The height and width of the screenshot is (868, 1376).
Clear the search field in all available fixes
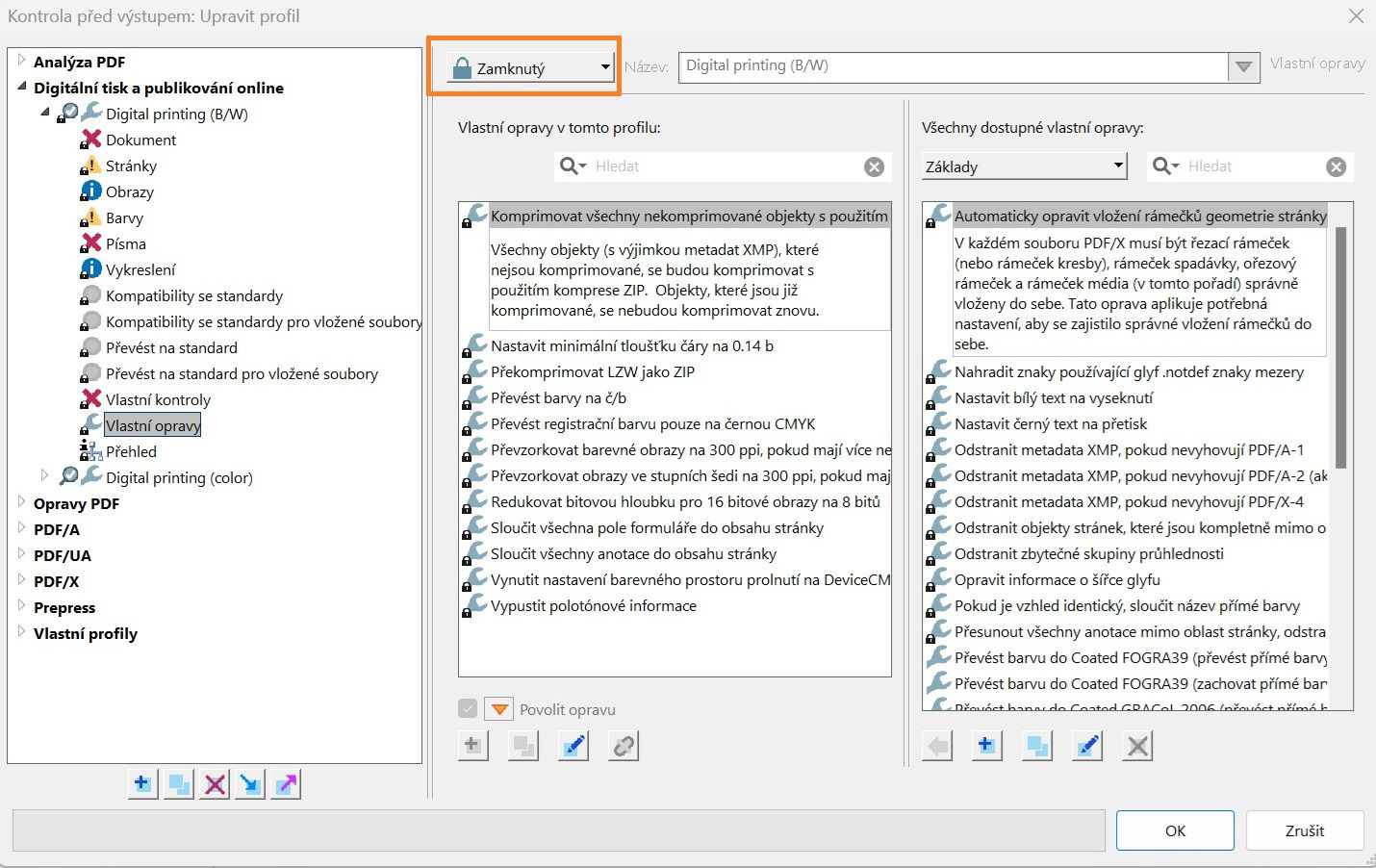coord(1336,166)
